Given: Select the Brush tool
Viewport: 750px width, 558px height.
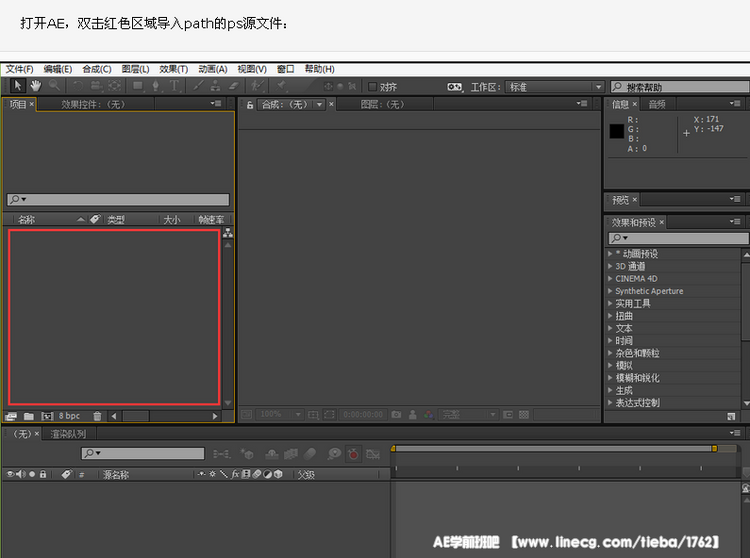Looking at the screenshot, I should point(198,86).
